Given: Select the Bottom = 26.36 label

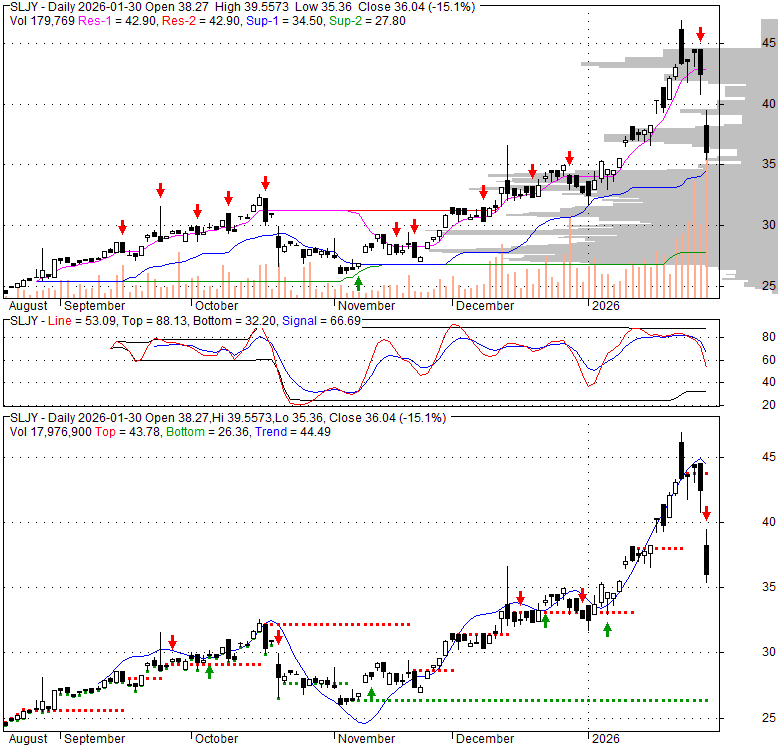Looking at the screenshot, I should 207,432.
